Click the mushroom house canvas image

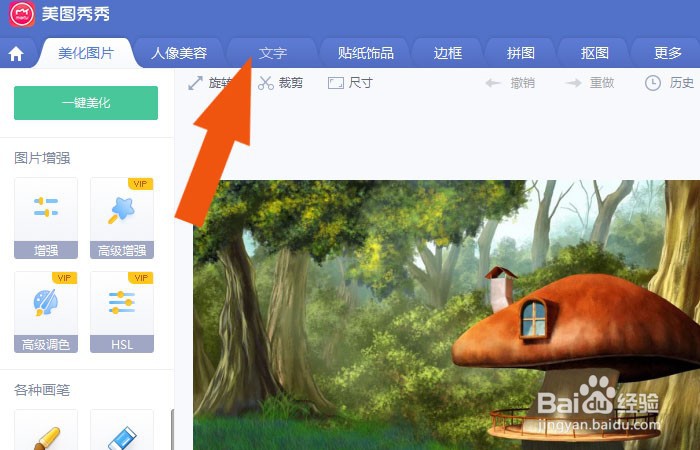(446, 315)
